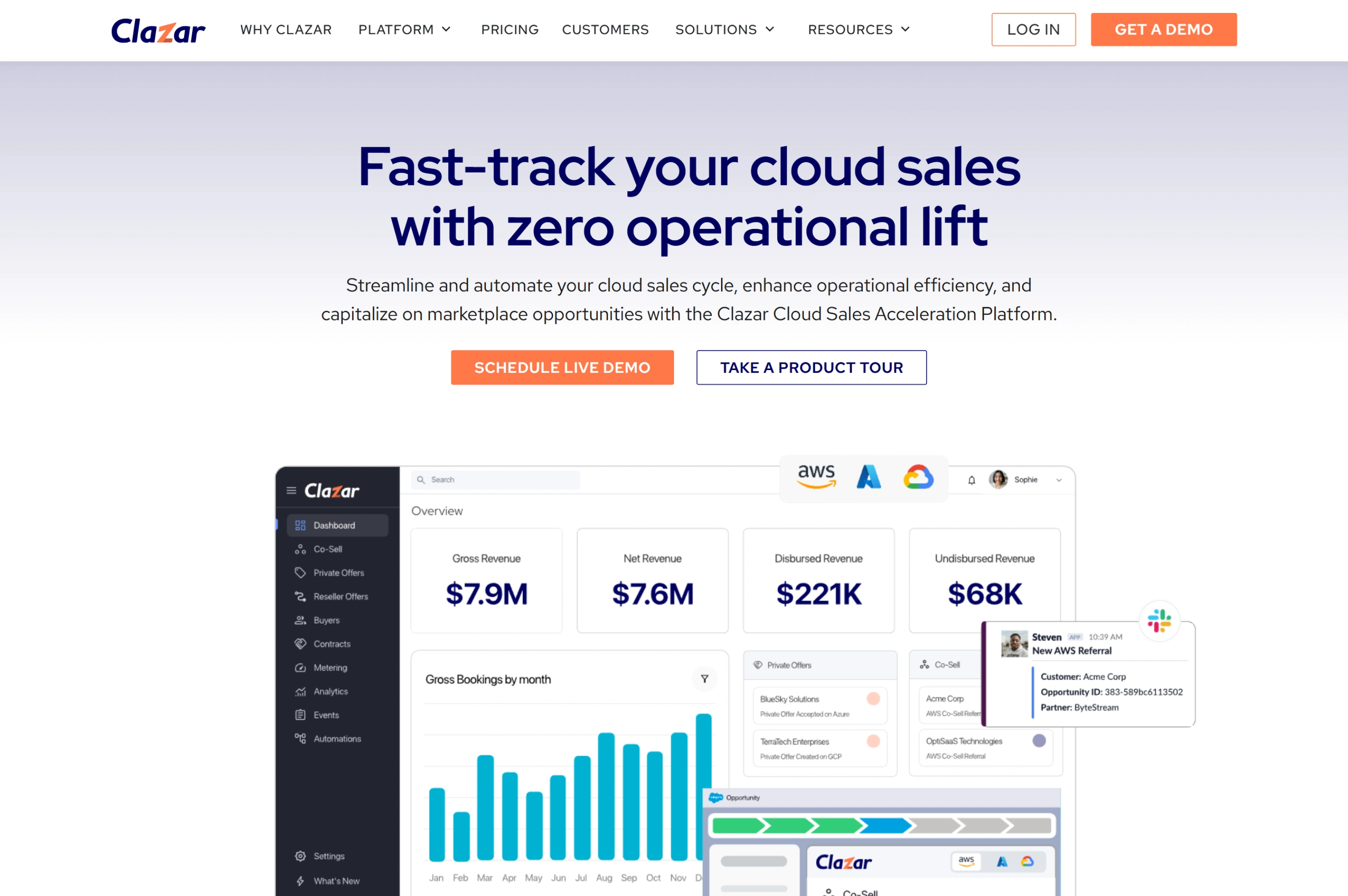Click the Slack logo icon
Image resolution: width=1348 pixels, height=896 pixels.
click(1159, 620)
